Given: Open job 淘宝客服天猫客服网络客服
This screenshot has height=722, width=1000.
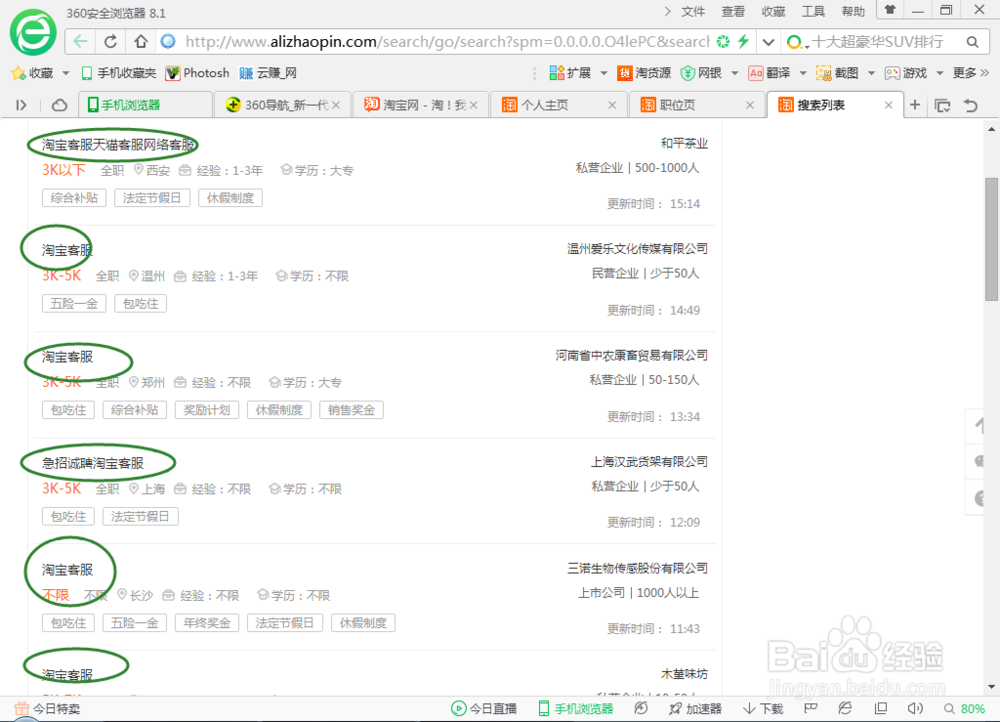Looking at the screenshot, I should click(x=118, y=145).
